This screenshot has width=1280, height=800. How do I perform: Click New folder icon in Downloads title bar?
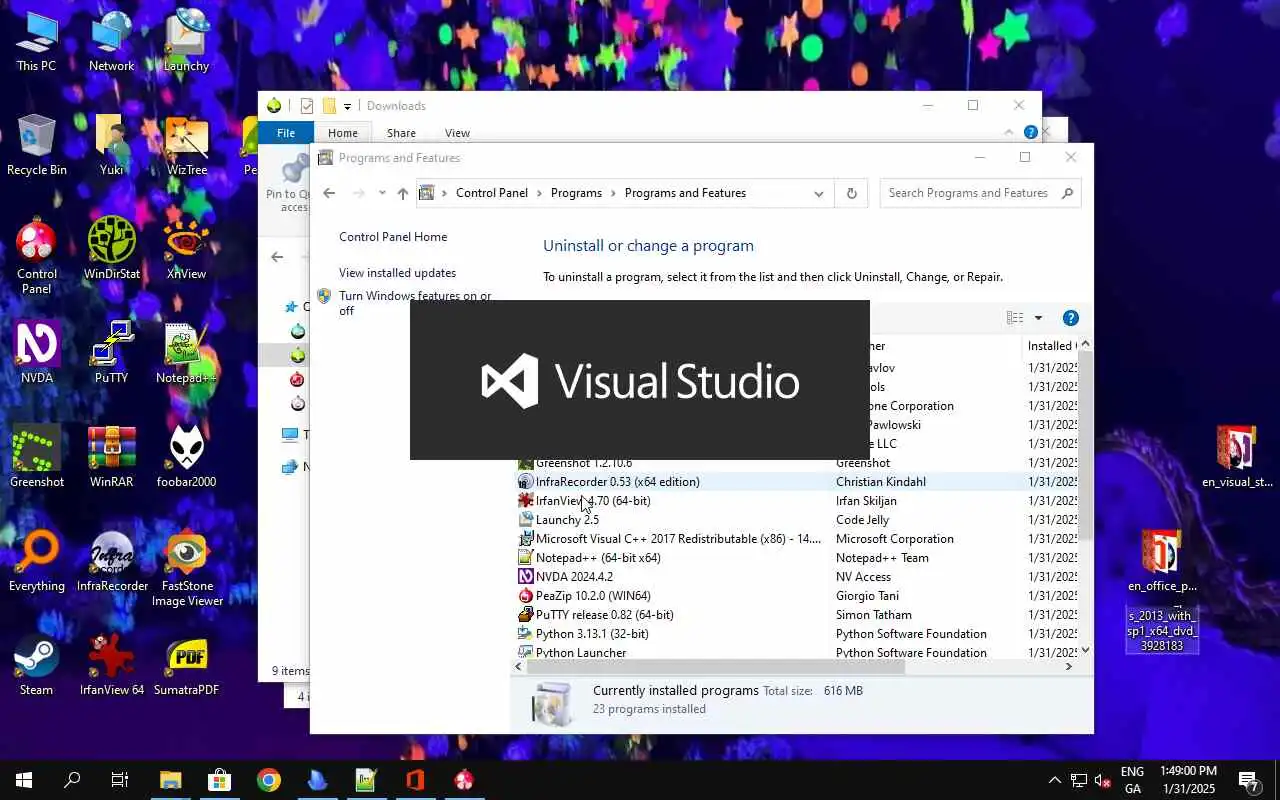(328, 106)
